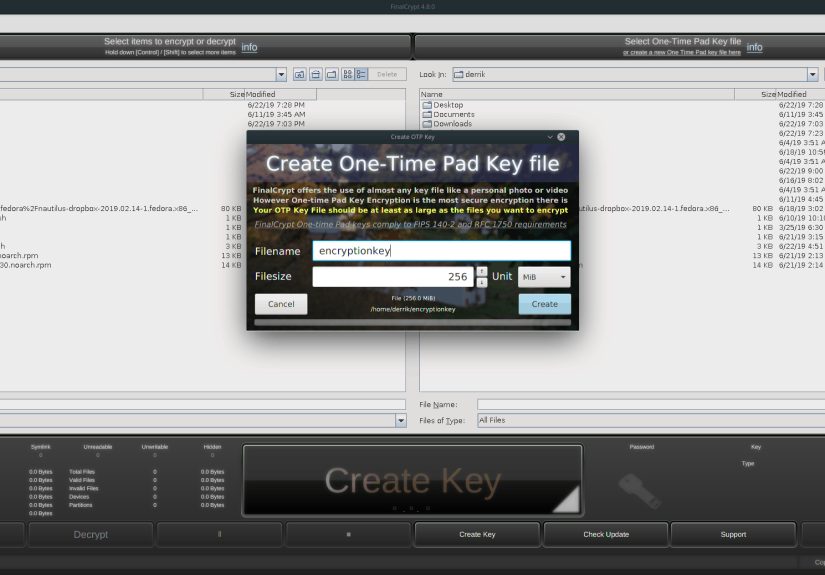Click the left panel file name field
Viewport: 825px width, 575px height.
[x=203, y=405]
